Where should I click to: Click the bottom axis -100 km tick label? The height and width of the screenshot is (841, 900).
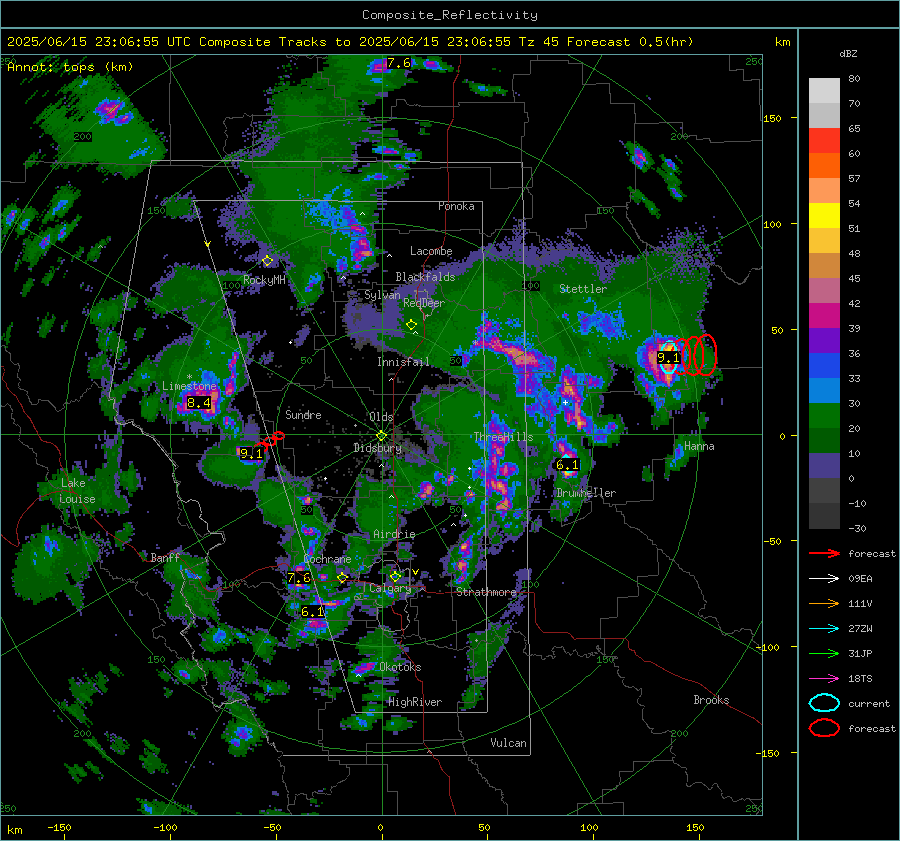point(165,828)
